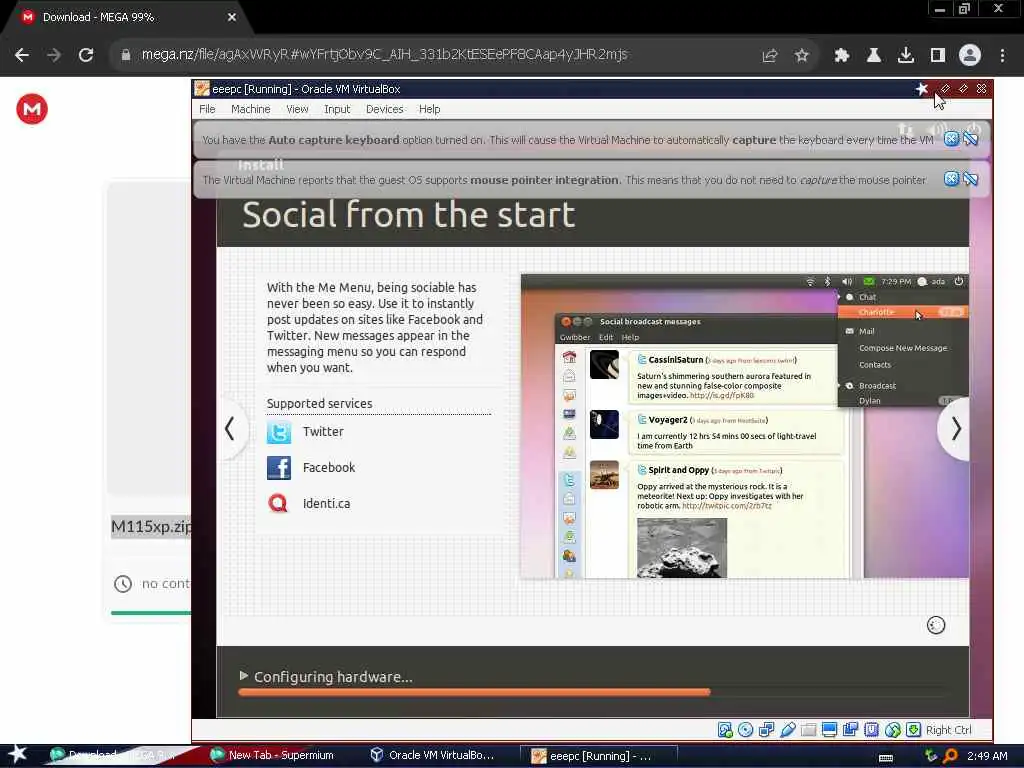Go forward in the browser
This screenshot has height=768, width=1024.
(x=54, y=55)
